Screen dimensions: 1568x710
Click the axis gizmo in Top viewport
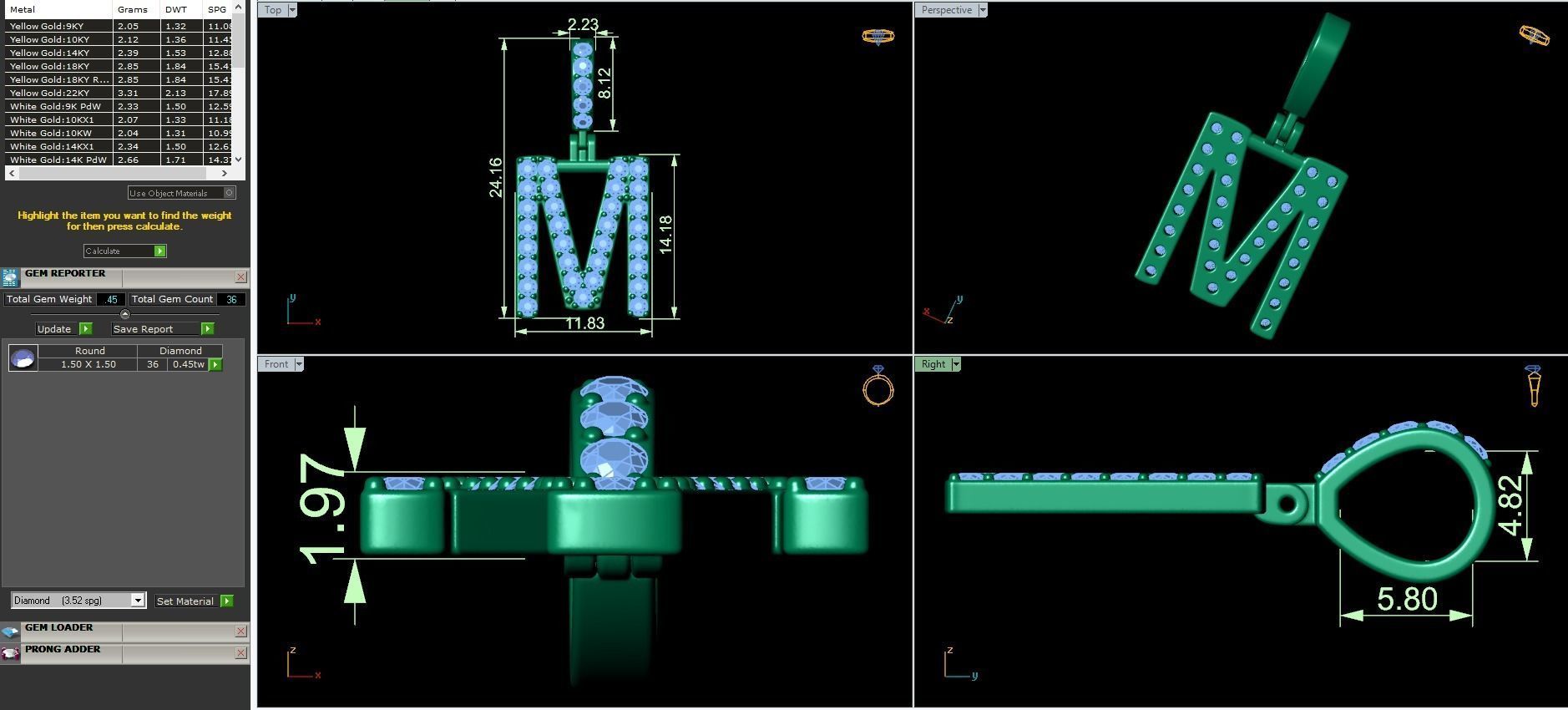pos(302,311)
